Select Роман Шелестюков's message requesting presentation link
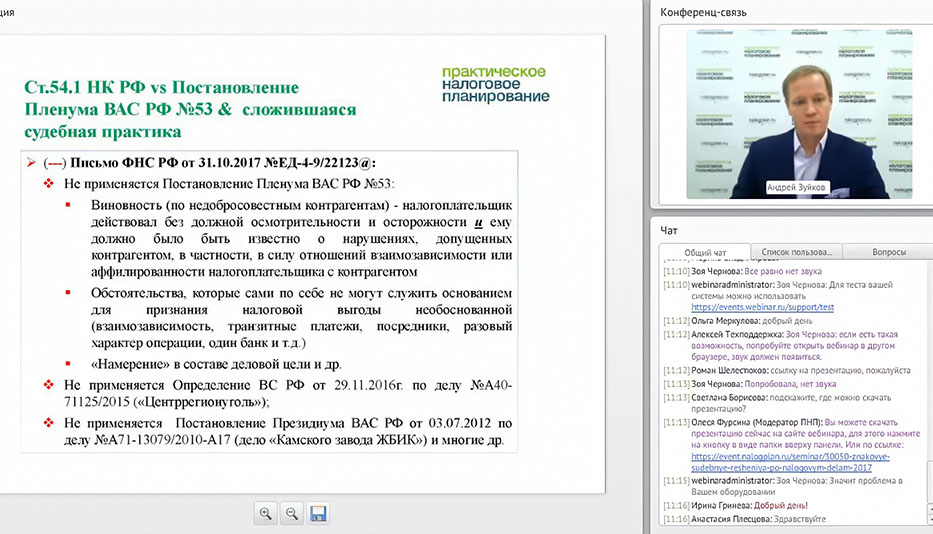933x534 pixels. coord(787,370)
